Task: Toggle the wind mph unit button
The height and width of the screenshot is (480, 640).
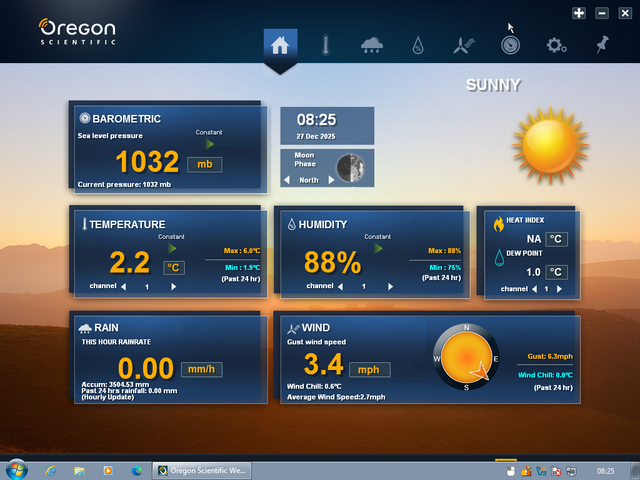Action: coord(367,369)
